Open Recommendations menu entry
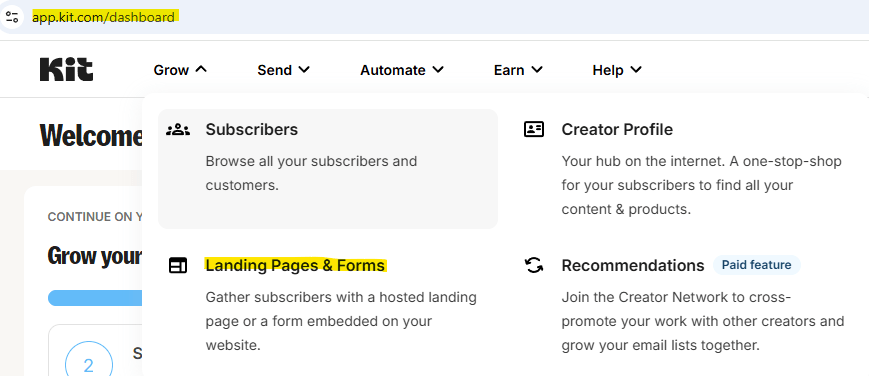 [x=633, y=266]
